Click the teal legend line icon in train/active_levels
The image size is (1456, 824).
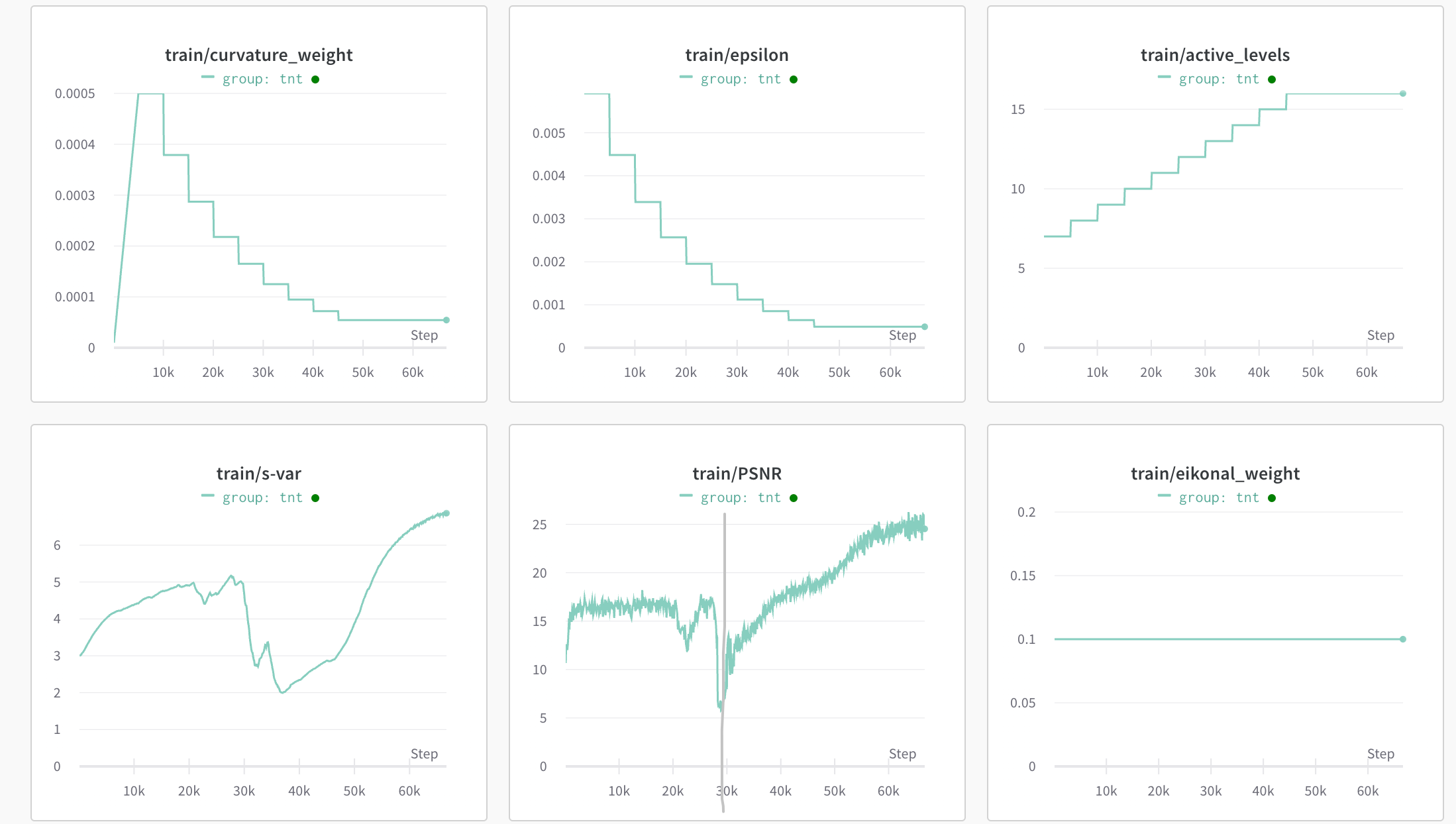1164,78
